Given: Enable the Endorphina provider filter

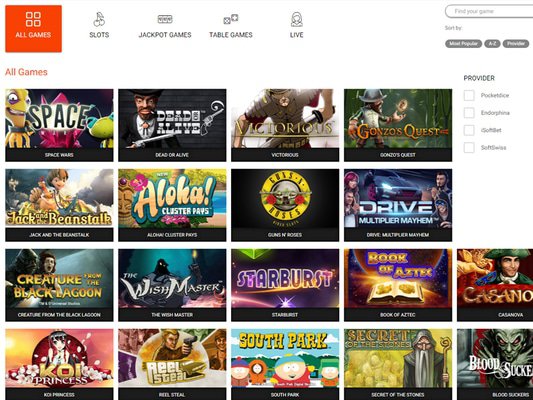Looking at the screenshot, I should coord(469,112).
